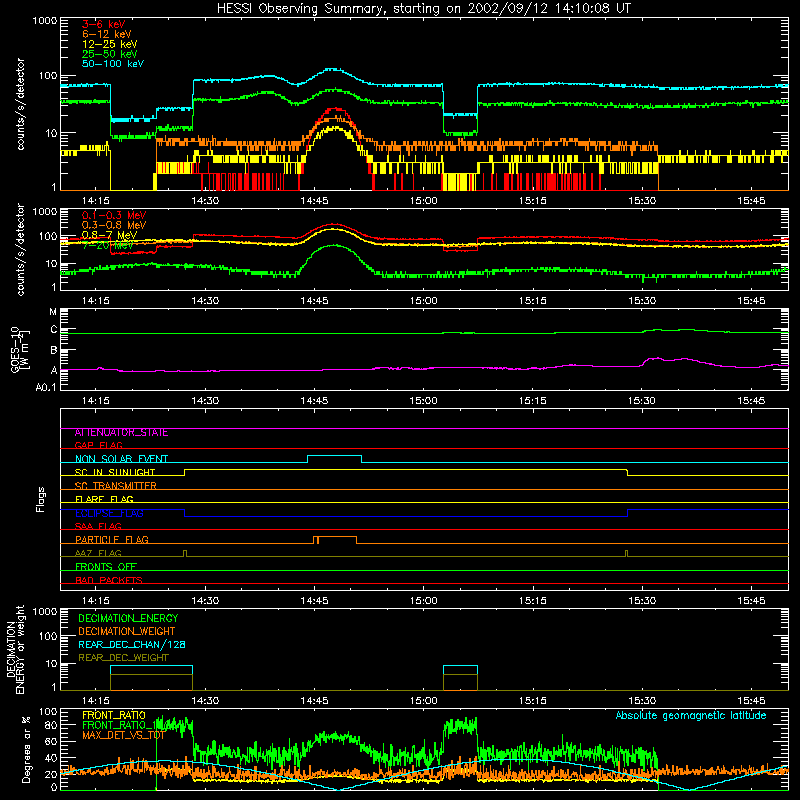Select the PARTICLE_FLAG label
The width and height of the screenshot is (800, 800).
(x=112, y=540)
